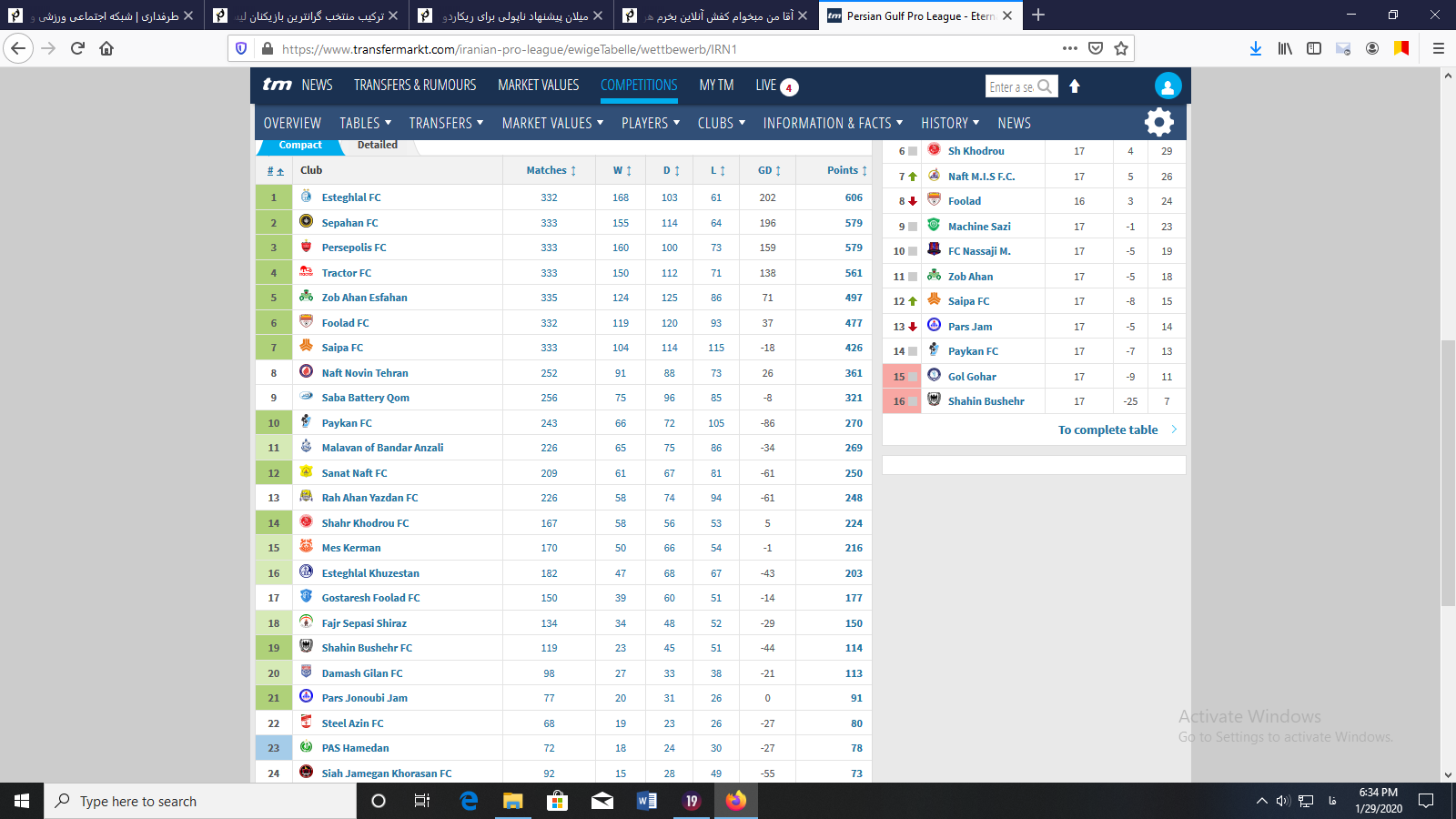1456x819 pixels.
Task: Switch to the Compact tab
Action: (x=300, y=145)
